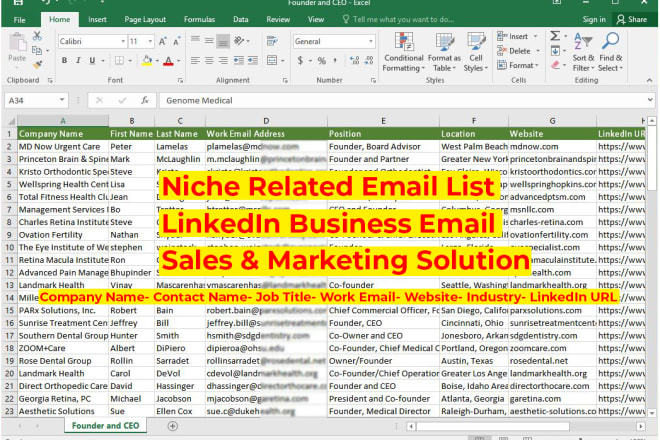Click the Sign in link
660x440 pixels.
(594, 19)
